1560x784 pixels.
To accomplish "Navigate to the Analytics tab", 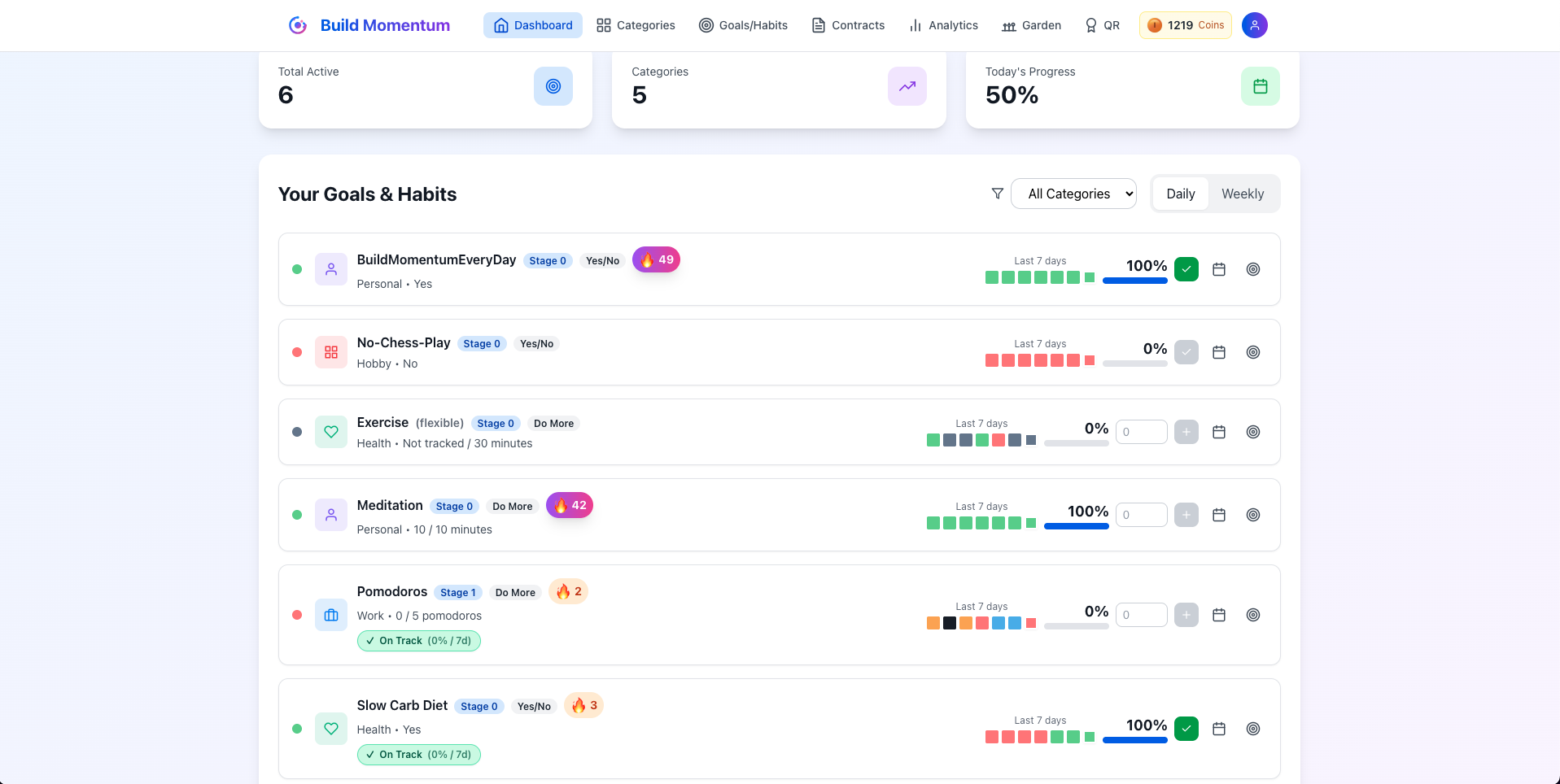I will click(x=943, y=25).
